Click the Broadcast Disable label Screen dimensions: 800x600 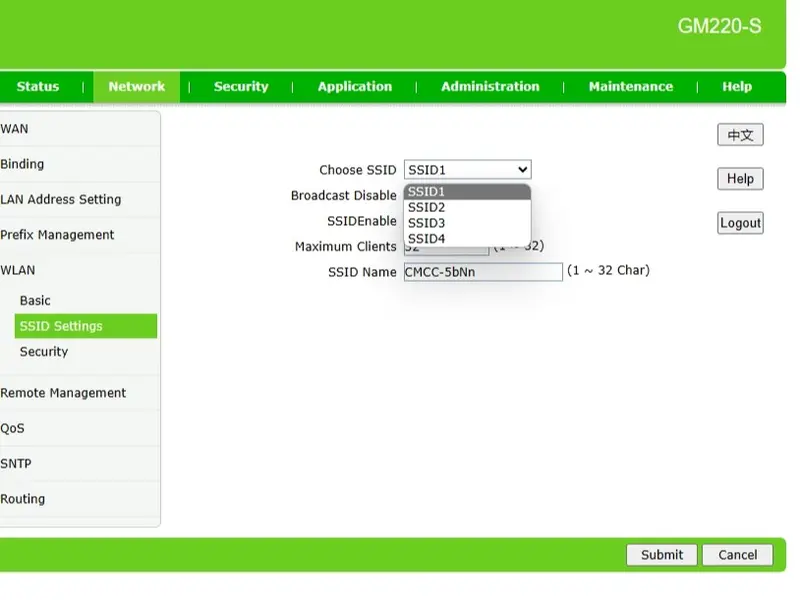tap(343, 195)
